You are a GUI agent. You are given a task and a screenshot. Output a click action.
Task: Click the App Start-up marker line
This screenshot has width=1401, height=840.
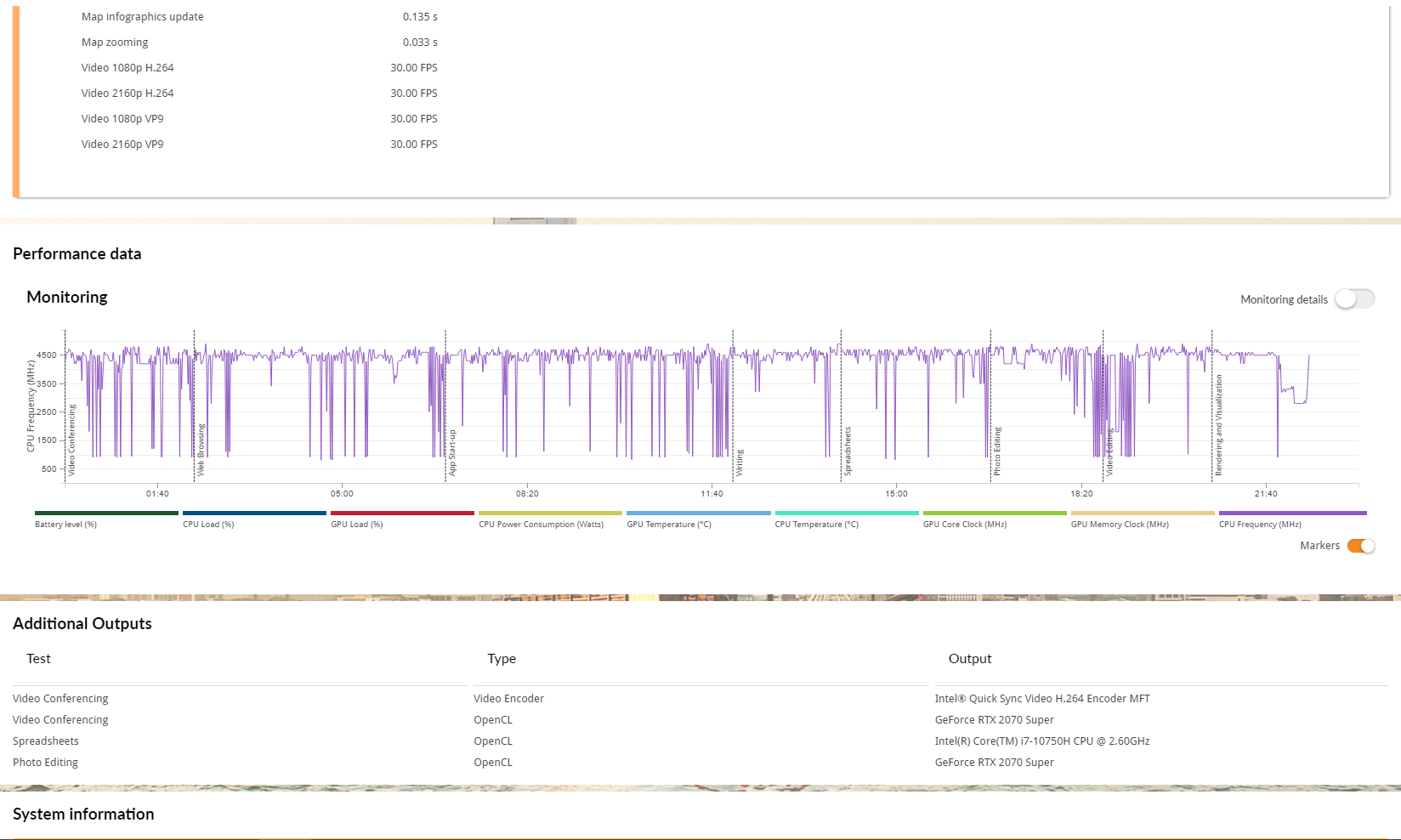coord(452,452)
